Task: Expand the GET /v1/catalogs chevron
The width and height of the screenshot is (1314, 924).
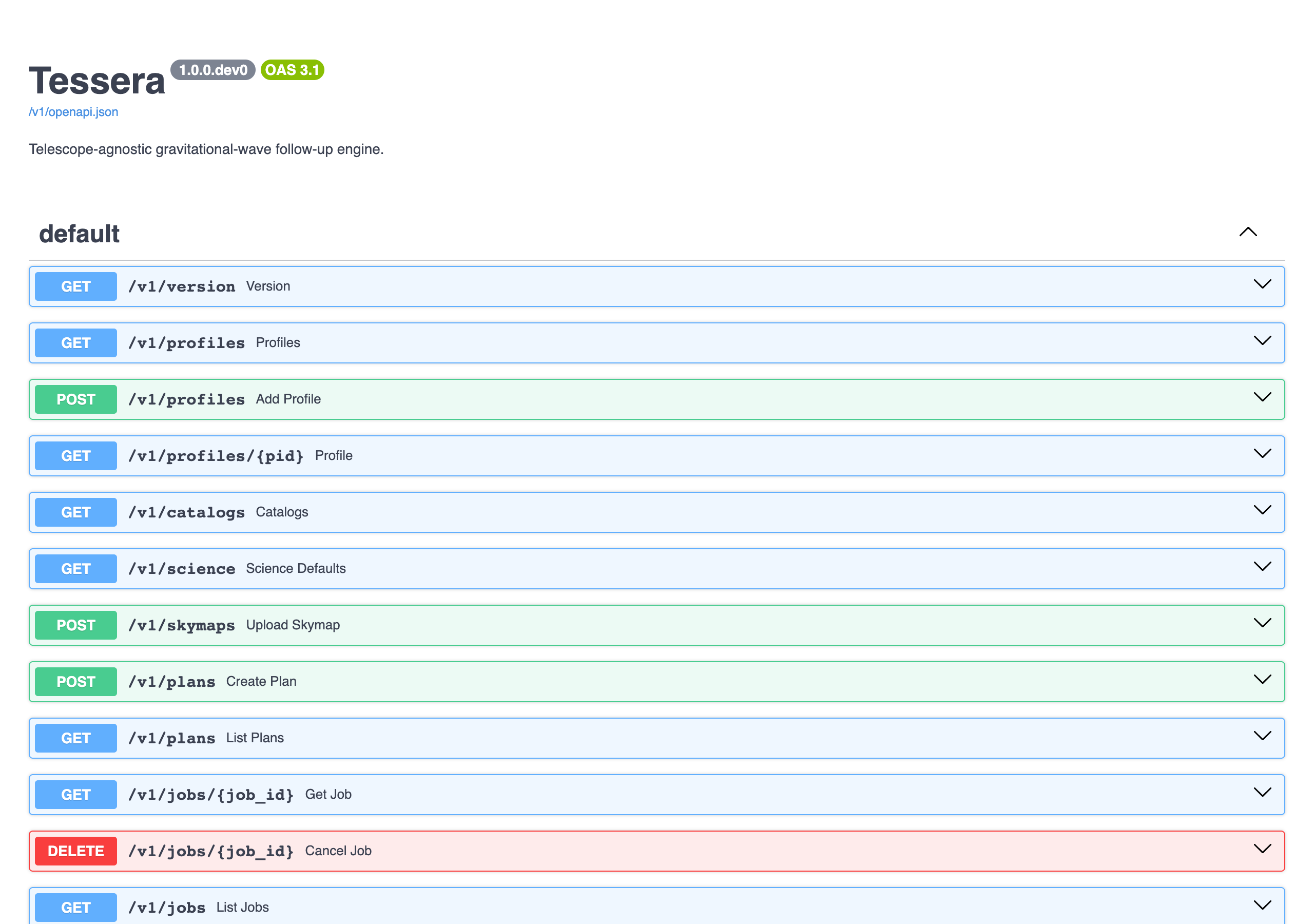Action: click(1262, 511)
